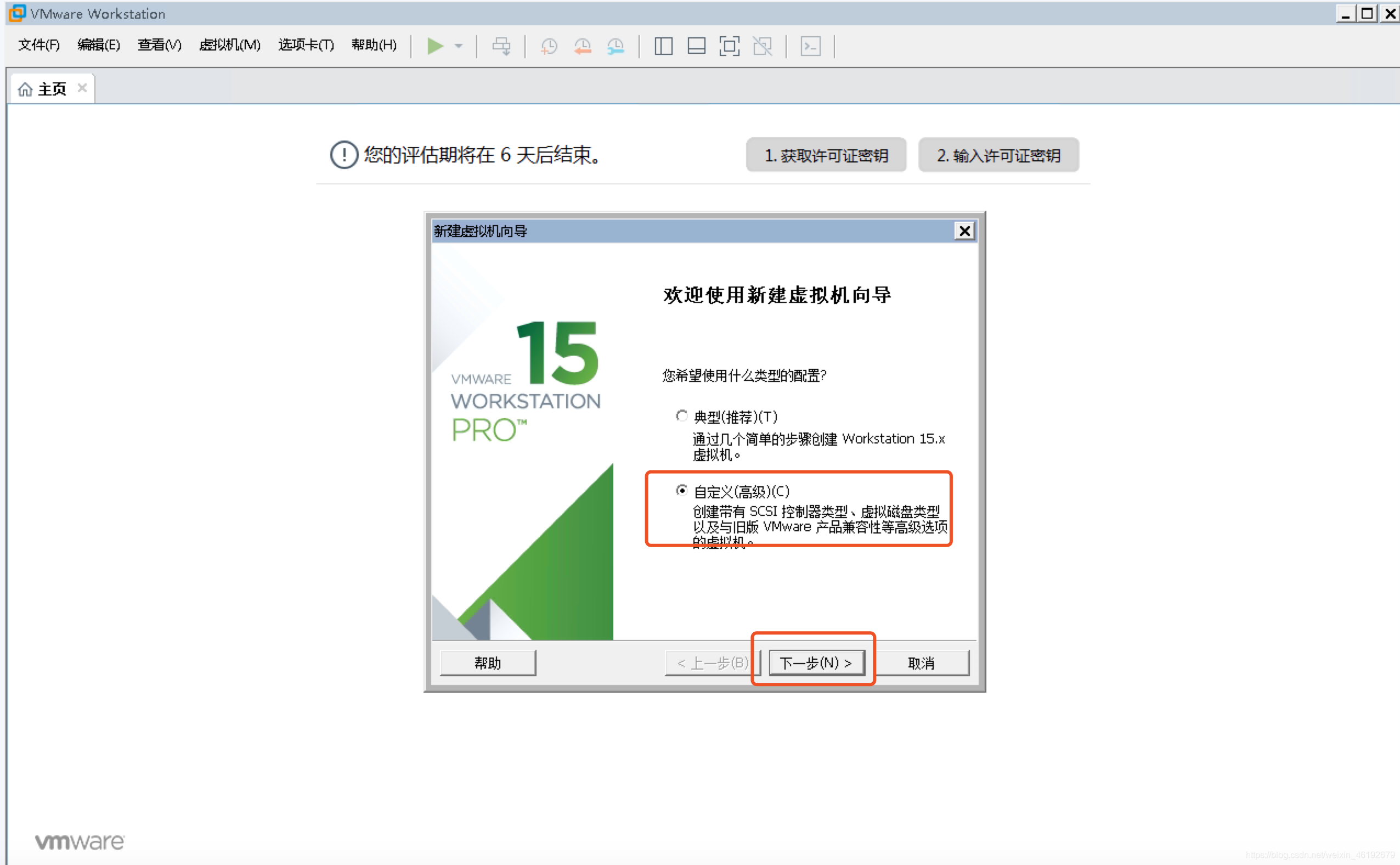
Task: Close the 新建虚拟机向导 dialog
Action: [x=964, y=231]
